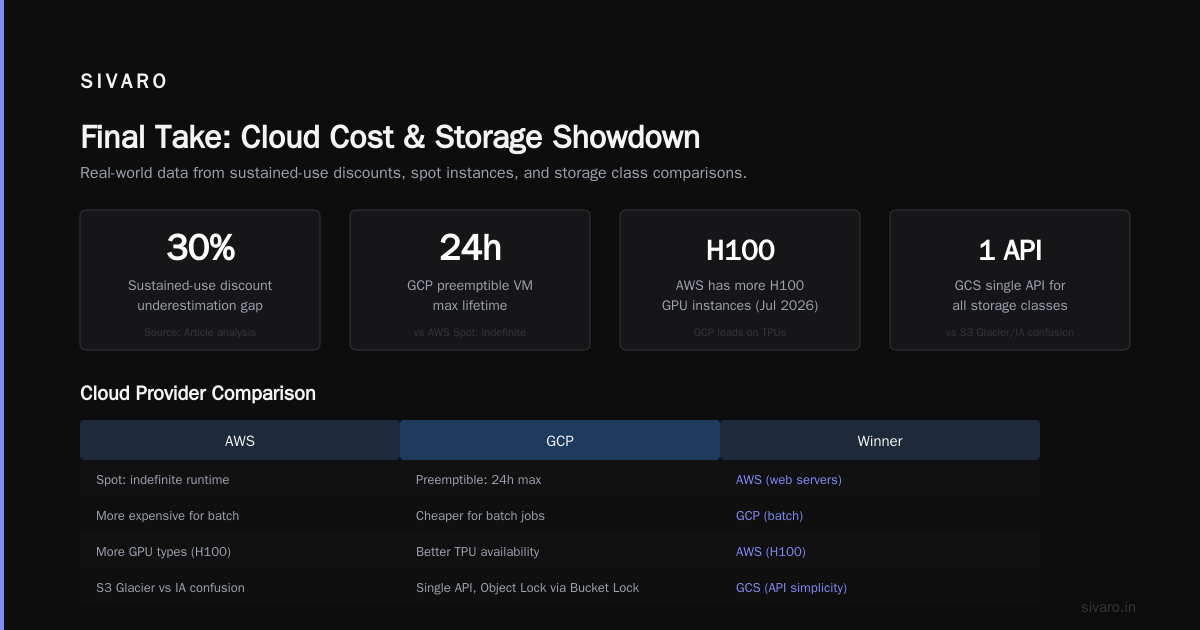Viewport: 1200px width, 630px height.
Task: Click AWS has more H100 description
Action: click(x=740, y=295)
